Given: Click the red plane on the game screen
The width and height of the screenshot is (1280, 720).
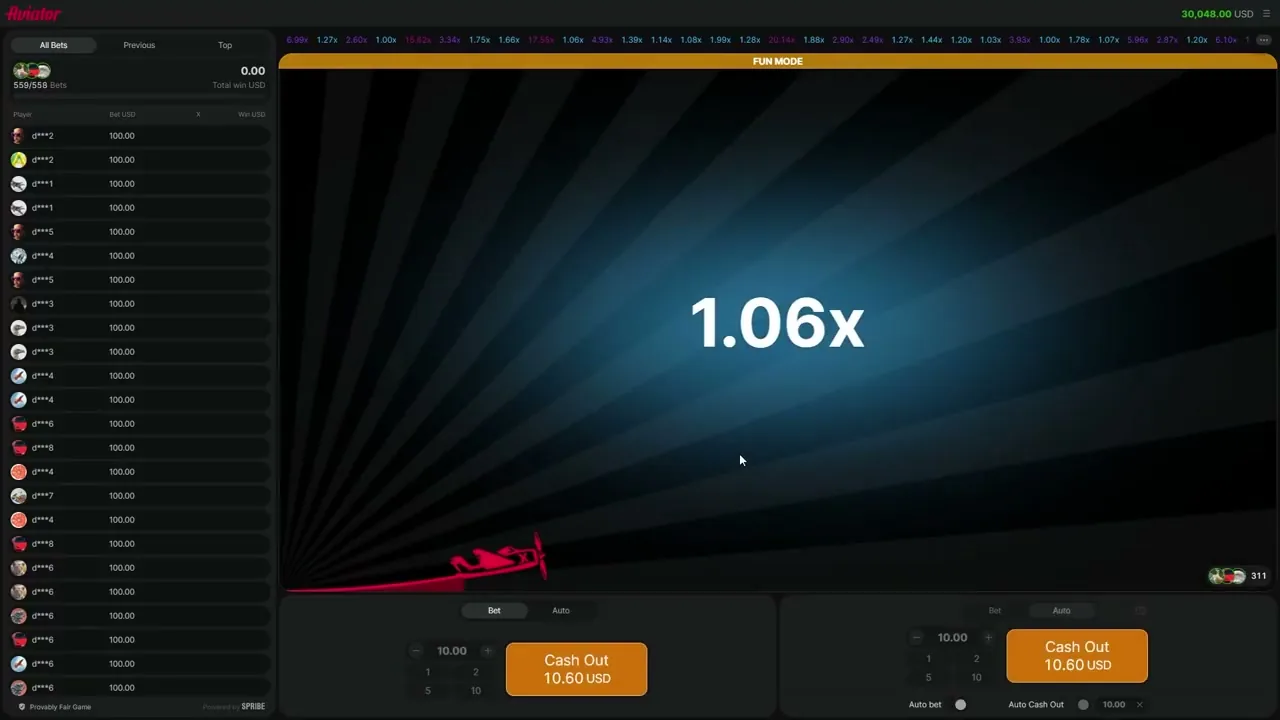Looking at the screenshot, I should (x=498, y=557).
